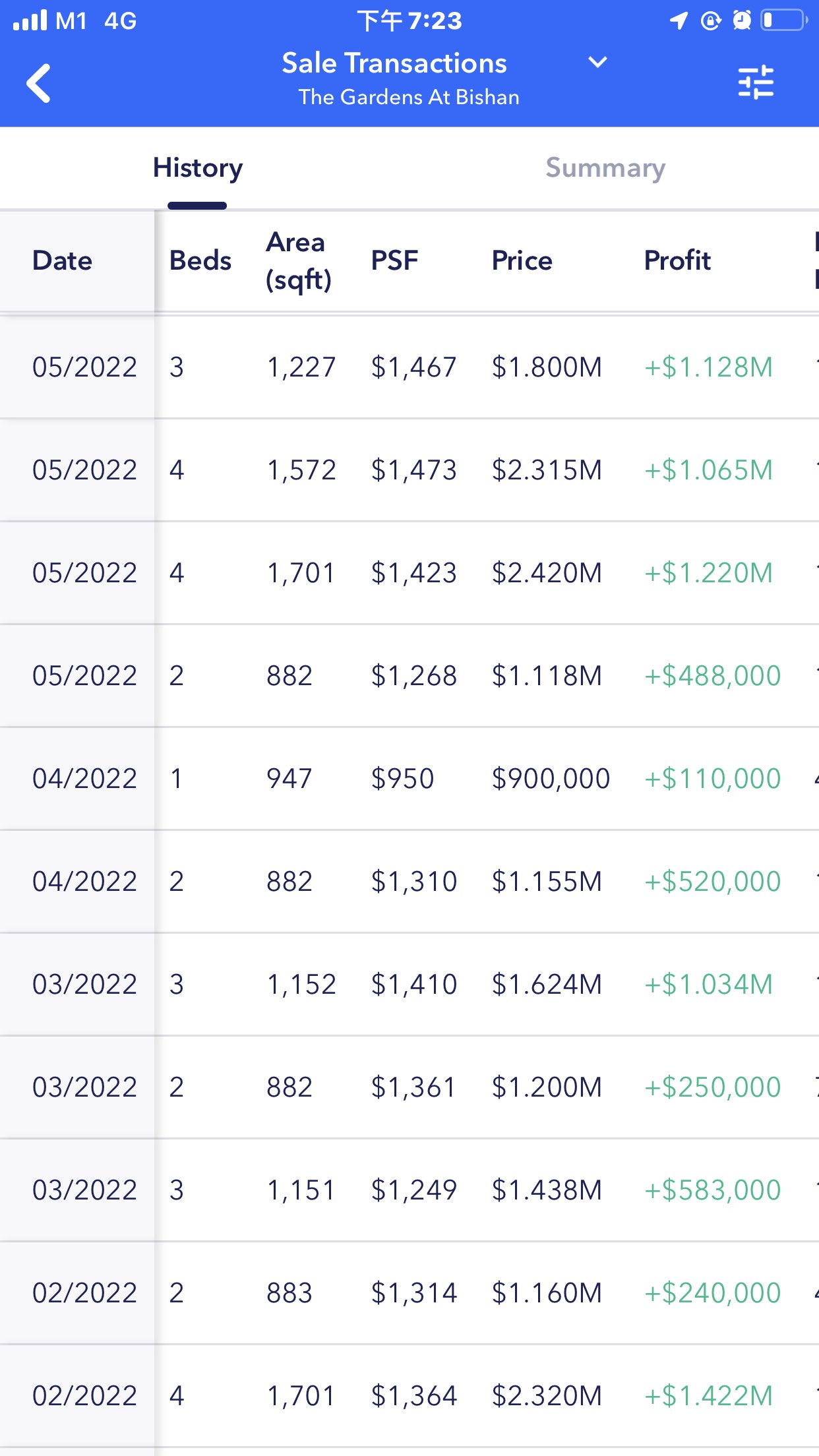
Task: Expand the Sale Transactions dropdown chevron
Action: click(597, 63)
